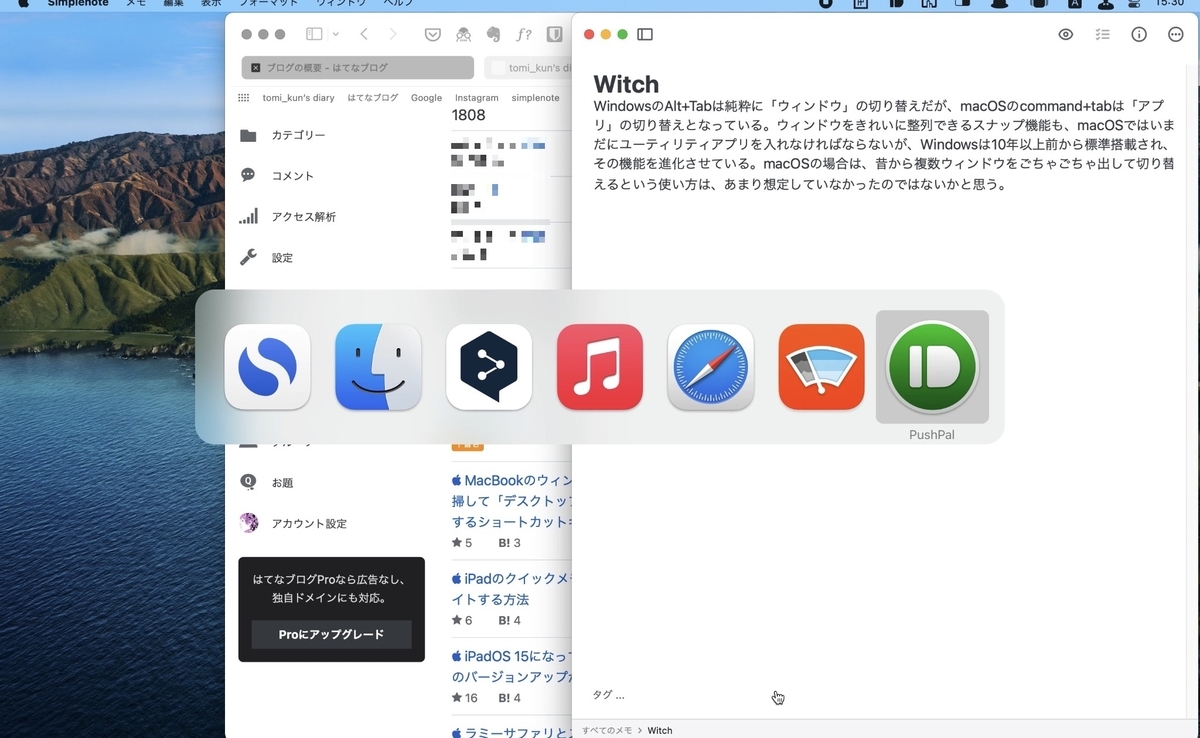The width and height of the screenshot is (1200, 738).
Task: Open Instagram bookmark in favorites bar
Action: 476,98
